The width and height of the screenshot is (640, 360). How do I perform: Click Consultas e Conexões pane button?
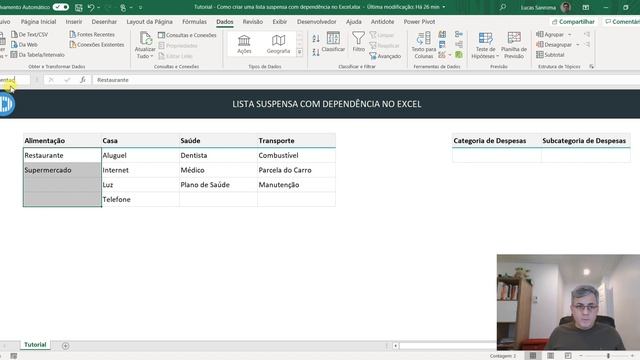tap(187, 35)
